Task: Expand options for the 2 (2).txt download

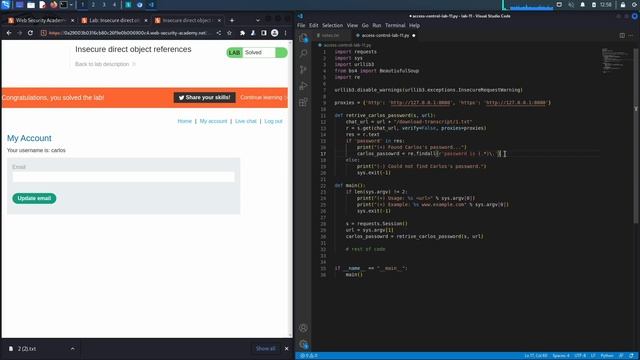Action: pos(72,349)
